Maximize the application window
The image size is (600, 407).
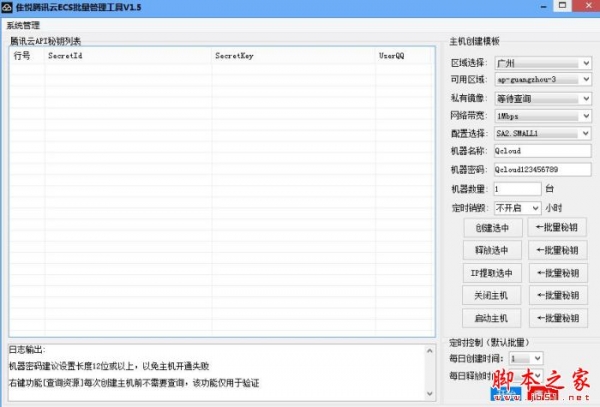[562, 6]
